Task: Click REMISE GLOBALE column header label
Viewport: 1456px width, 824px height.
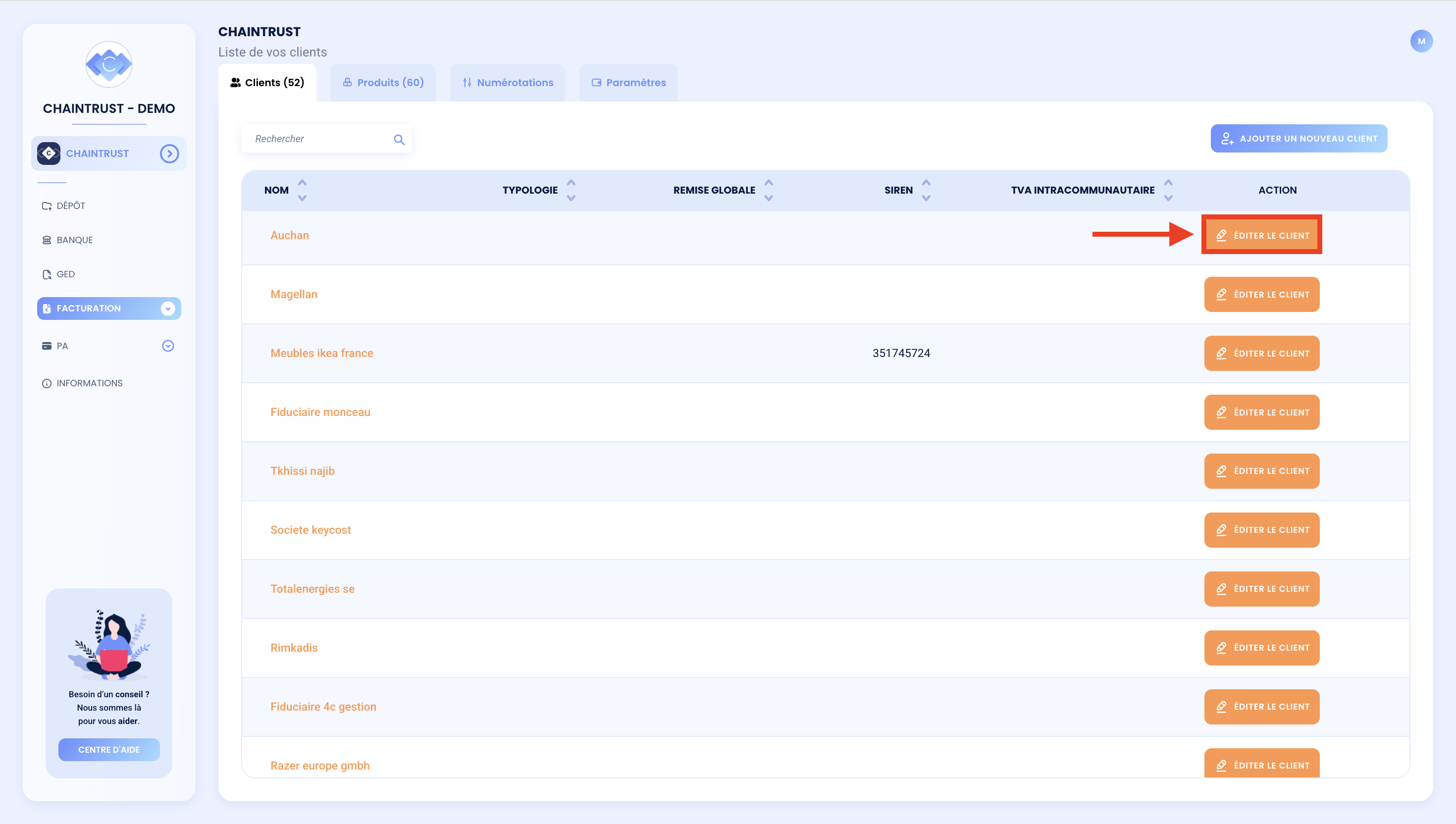Action: click(x=714, y=190)
